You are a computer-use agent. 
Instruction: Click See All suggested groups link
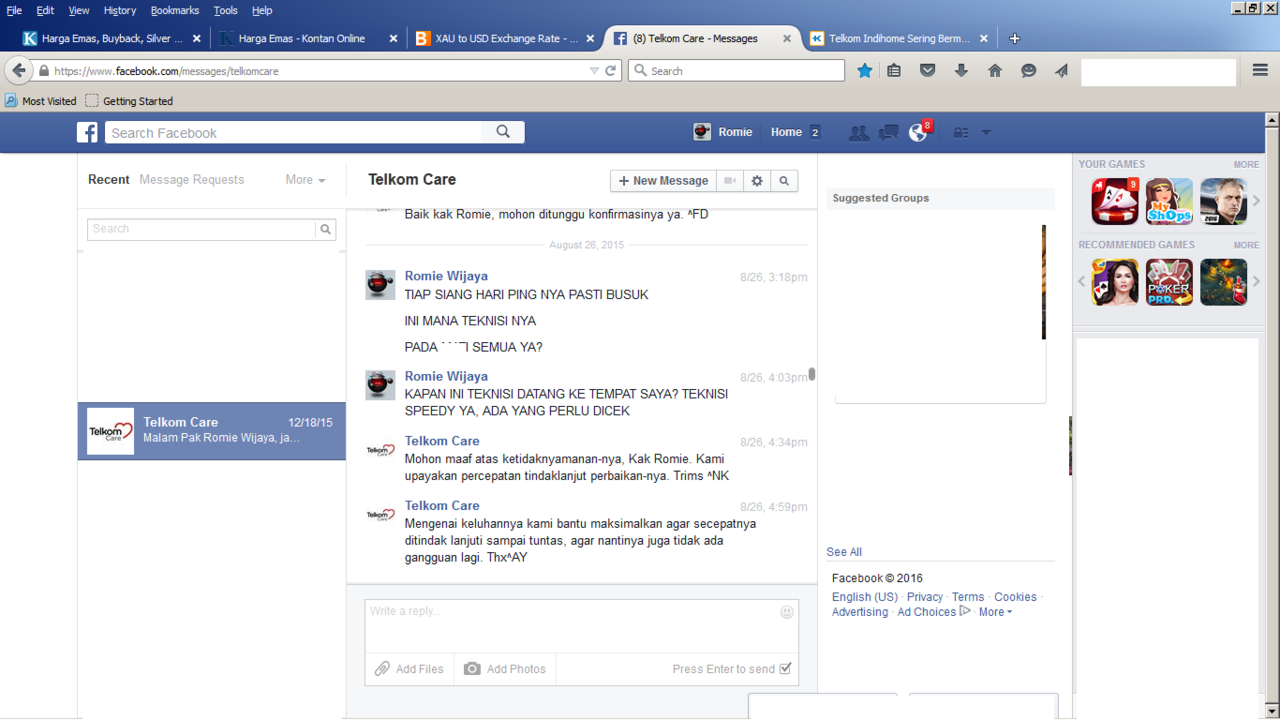844,552
